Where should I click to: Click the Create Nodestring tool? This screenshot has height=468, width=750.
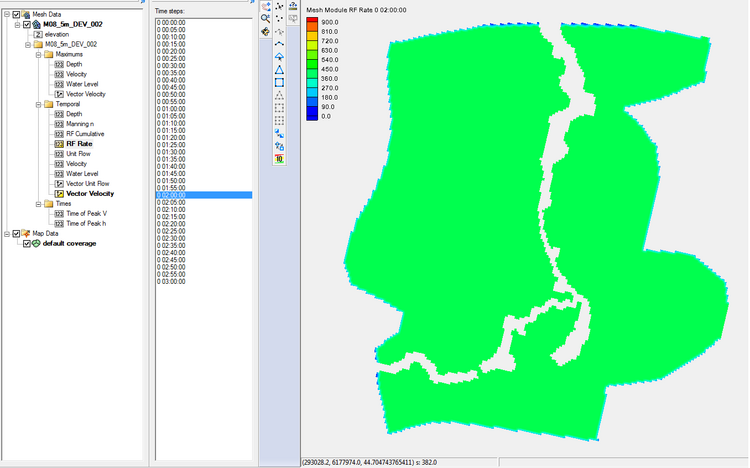tap(279, 44)
